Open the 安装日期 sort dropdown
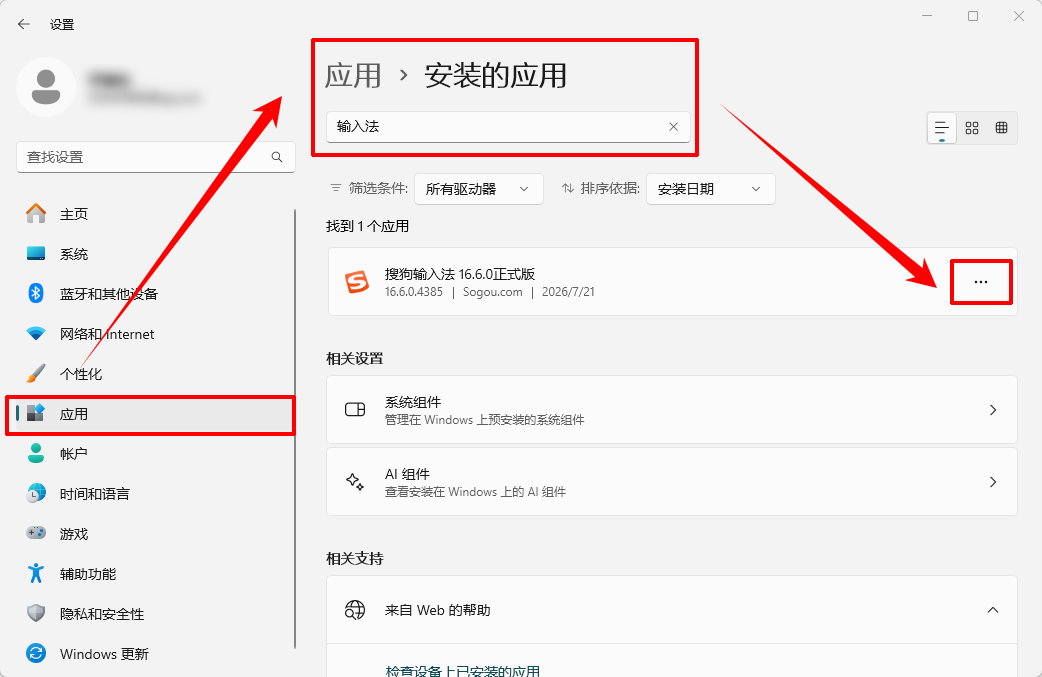The width and height of the screenshot is (1042, 677). click(710, 189)
